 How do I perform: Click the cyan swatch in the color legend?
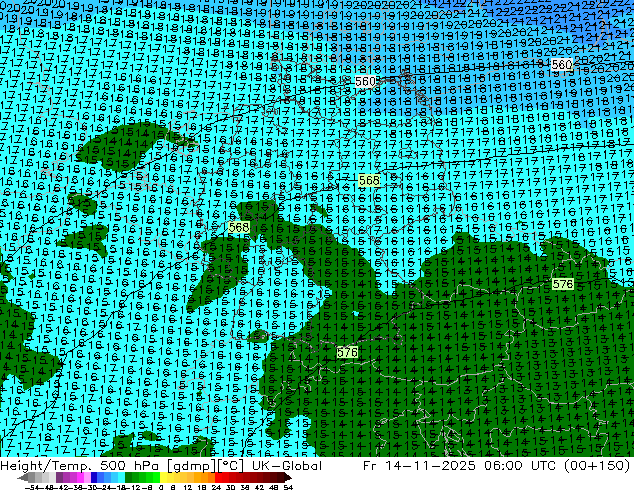(122, 478)
